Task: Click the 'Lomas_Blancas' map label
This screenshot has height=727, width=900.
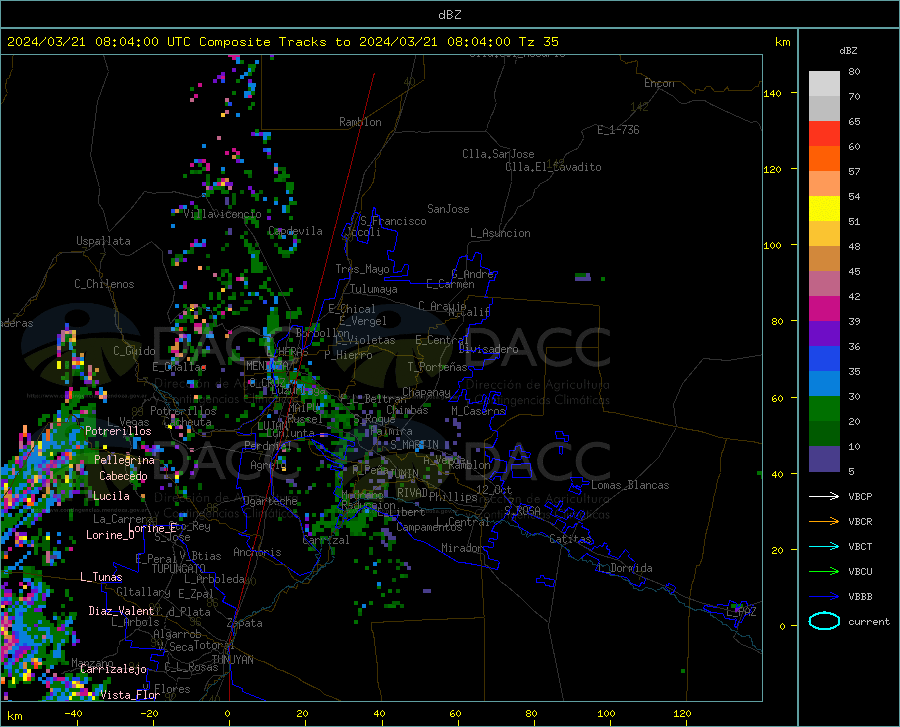Action: (630, 485)
